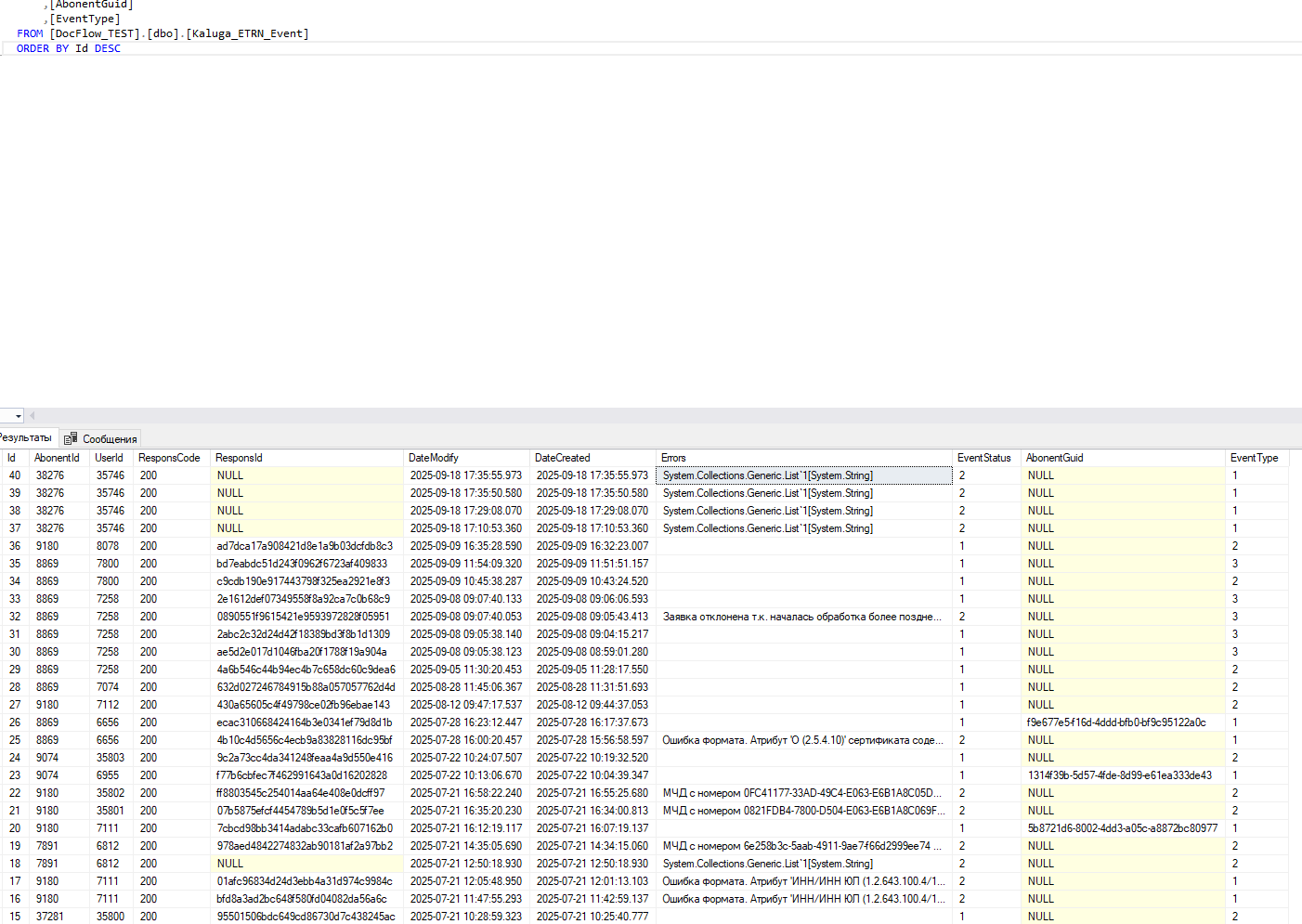Image resolution: width=1302 pixels, height=924 pixels.
Task: Click UserId 35802 in row 22
Action: 111,793
